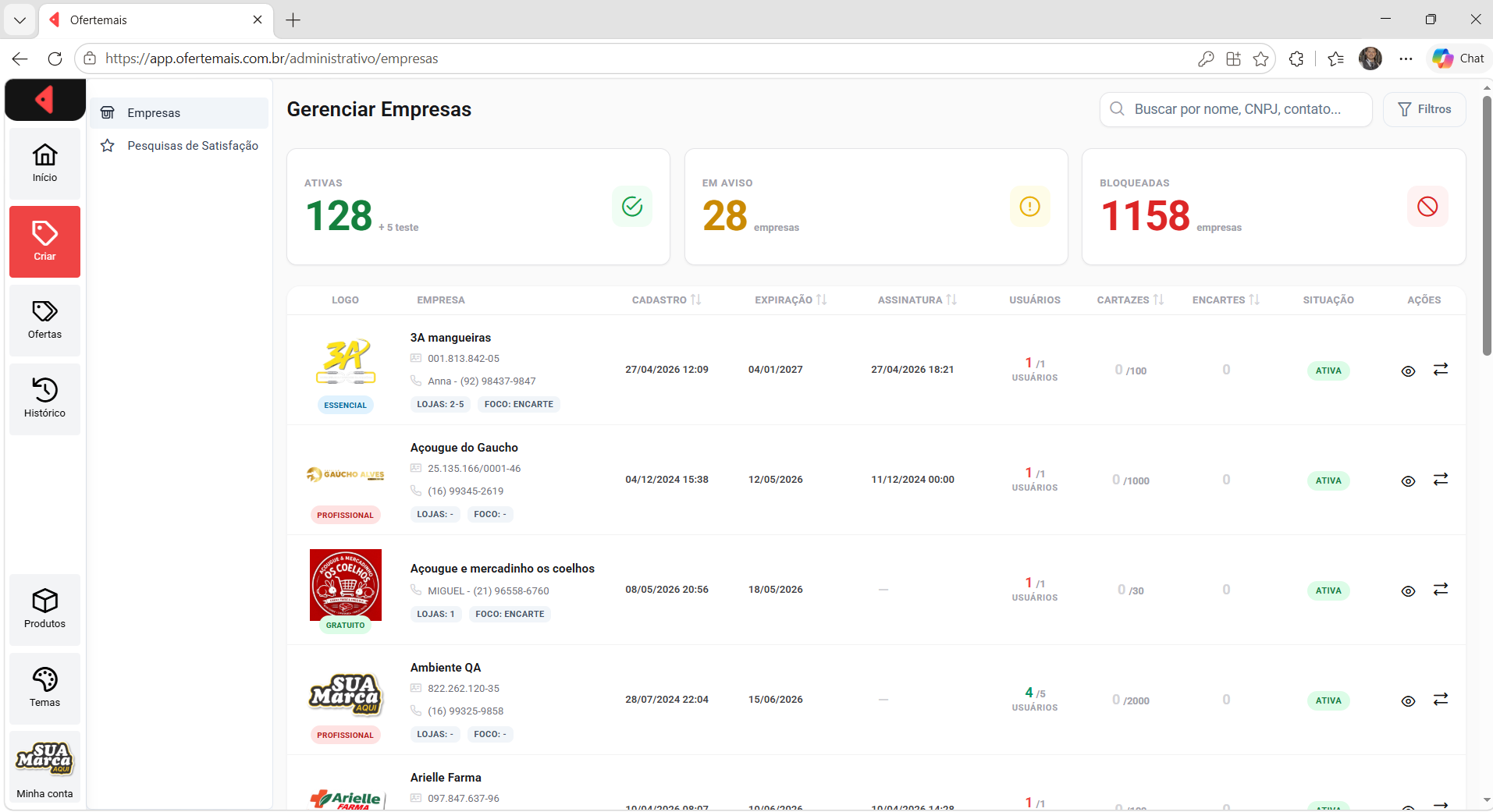Click swap arrows for 3A mangueiras
1493x812 pixels.
tap(1441, 369)
